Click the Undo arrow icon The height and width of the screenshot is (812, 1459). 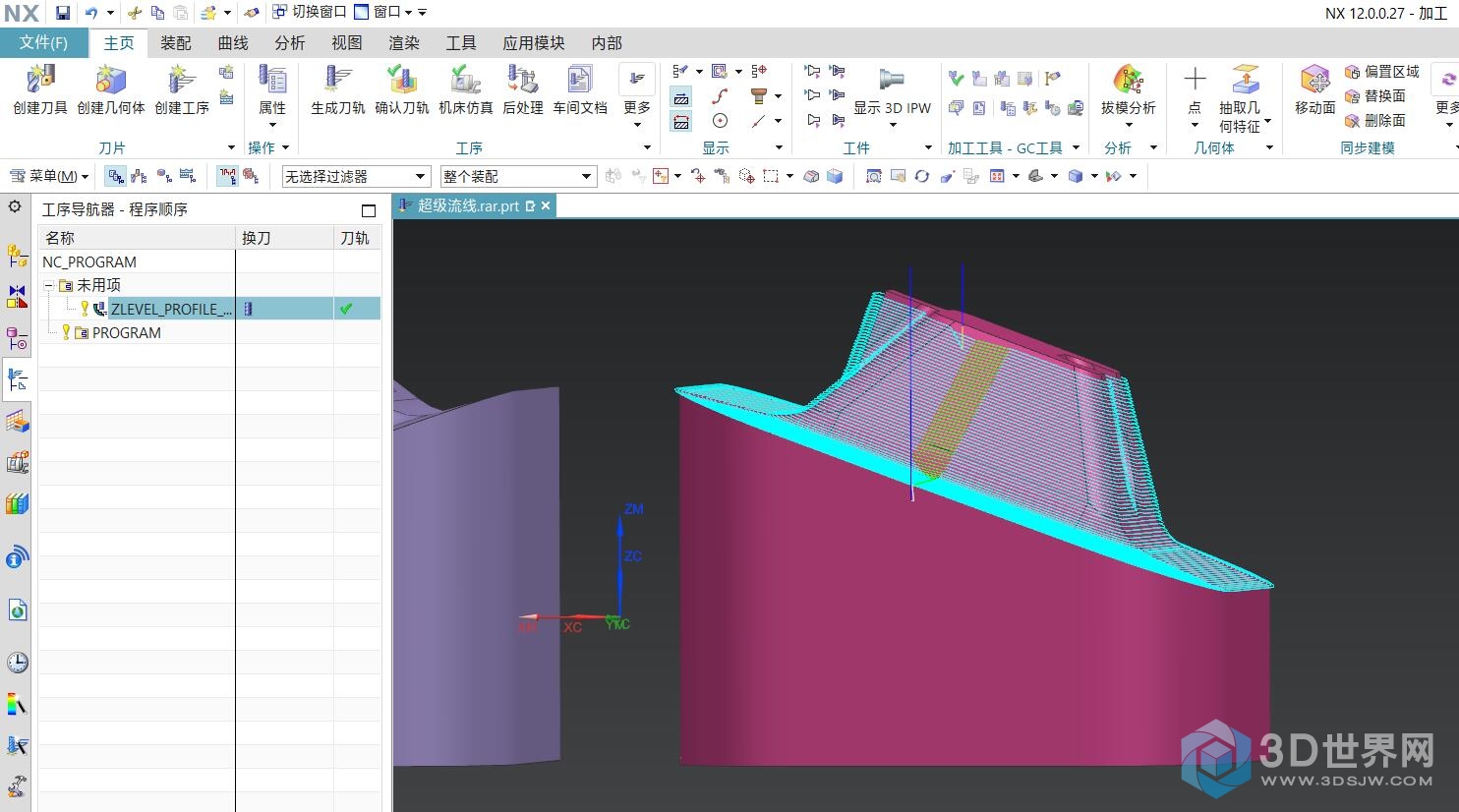tap(91, 13)
